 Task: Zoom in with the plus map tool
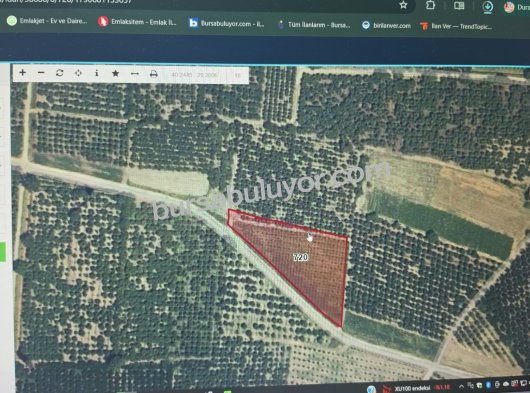pos(23,72)
